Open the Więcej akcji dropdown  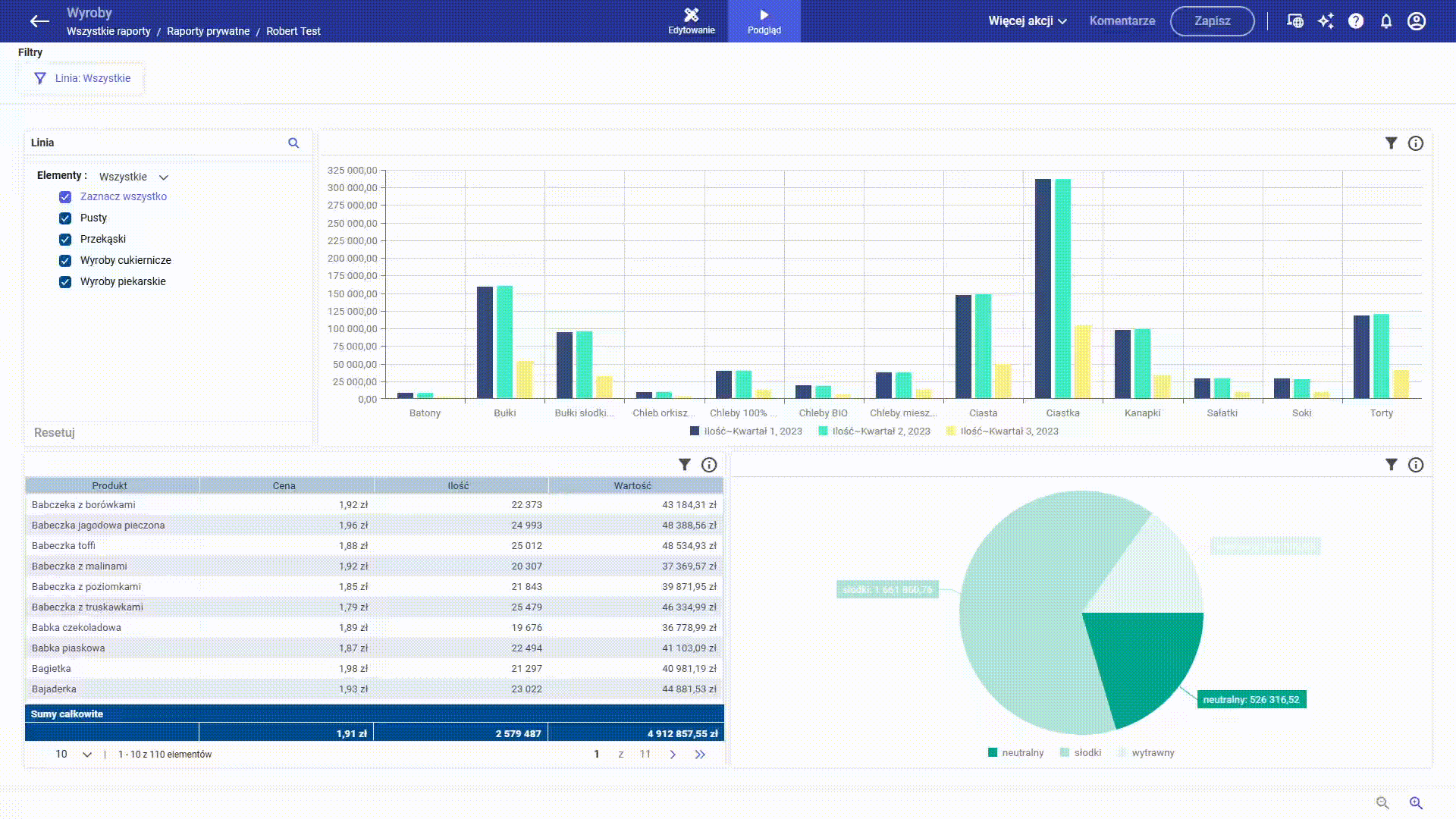(x=1027, y=21)
